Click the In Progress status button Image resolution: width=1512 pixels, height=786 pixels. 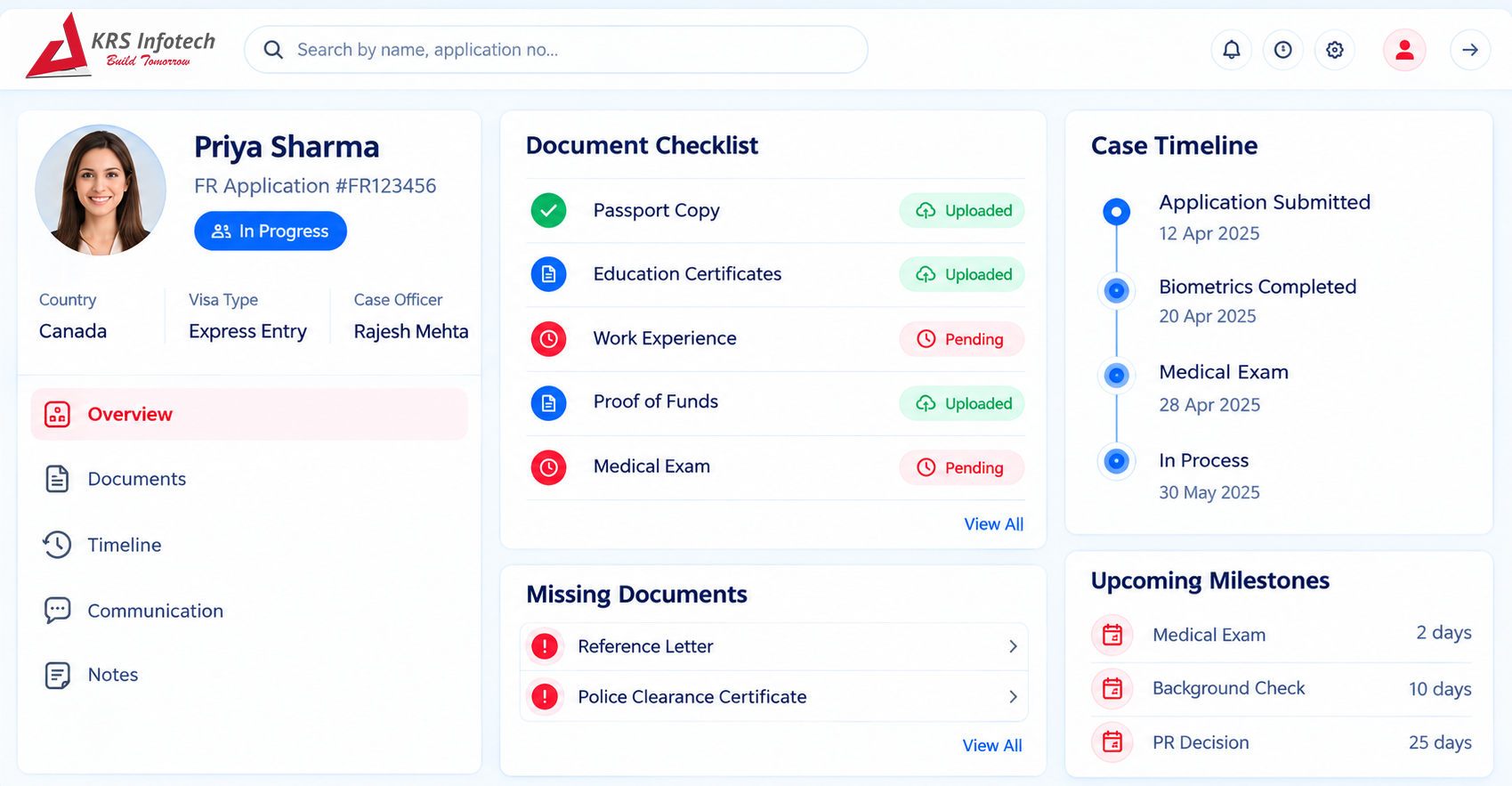[x=271, y=231]
